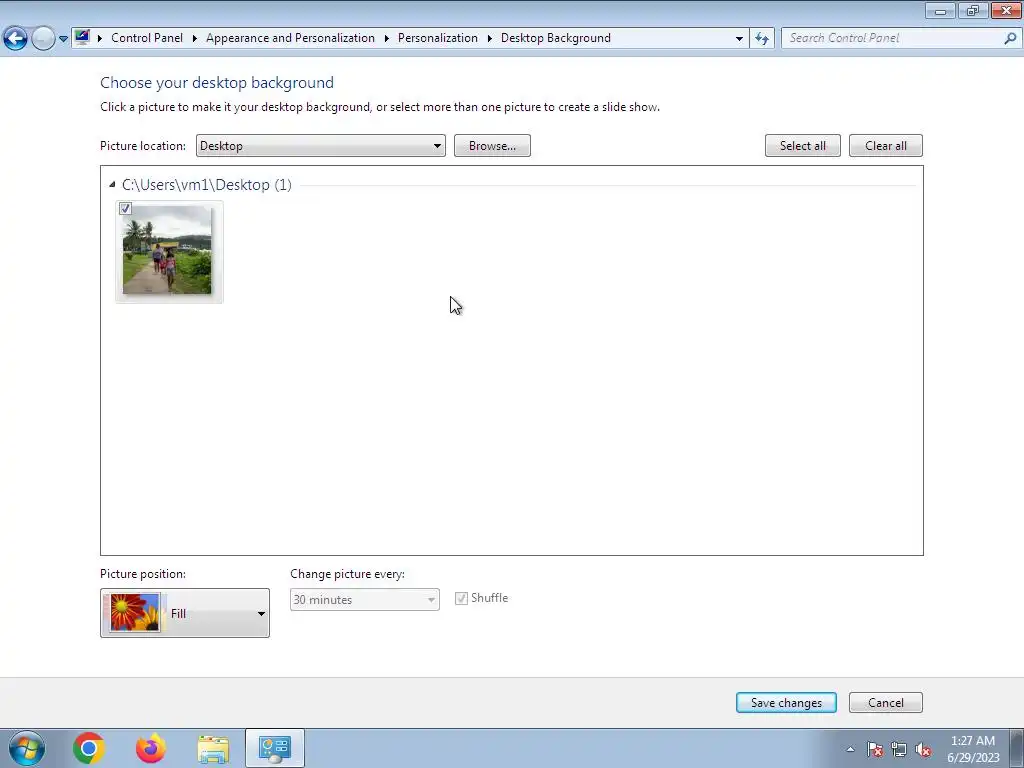Launch Firefox from taskbar
1024x768 pixels.
point(151,748)
